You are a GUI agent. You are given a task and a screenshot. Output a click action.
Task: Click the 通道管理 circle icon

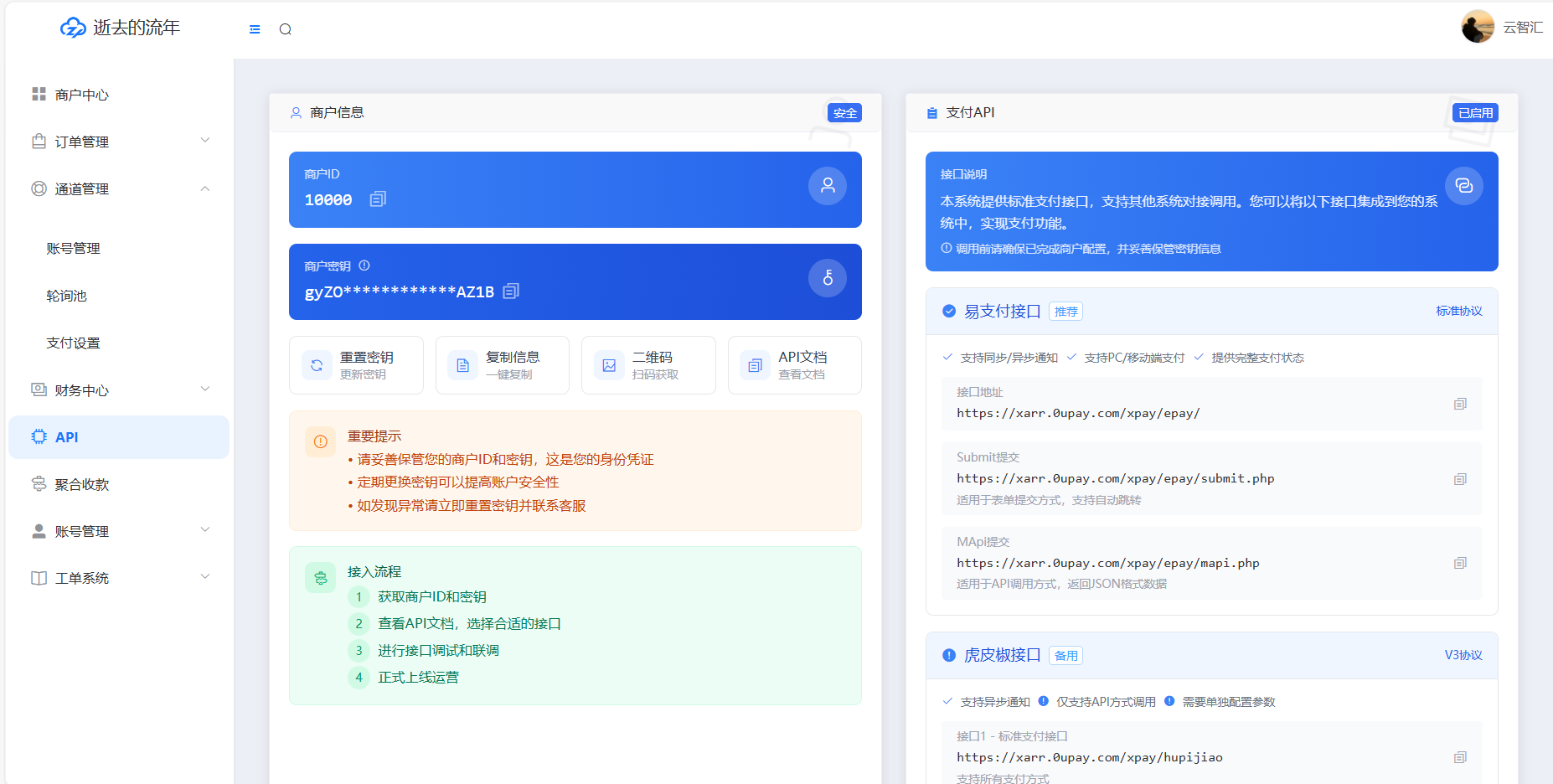tap(39, 188)
